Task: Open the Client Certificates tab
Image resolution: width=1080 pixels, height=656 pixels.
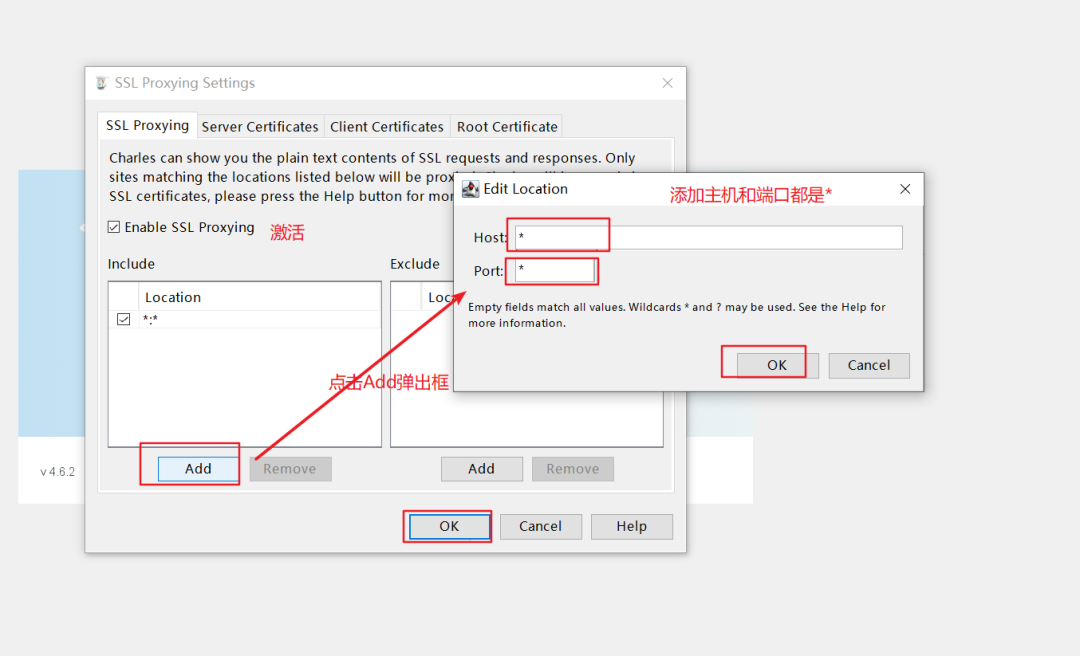Action: pyautogui.click(x=386, y=127)
